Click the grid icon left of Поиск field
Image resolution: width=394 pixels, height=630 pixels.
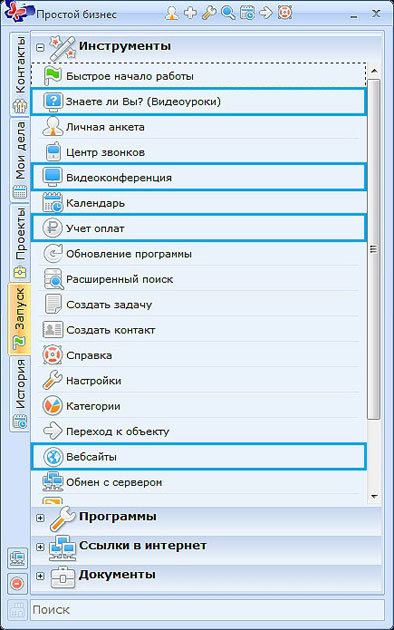coord(17,610)
